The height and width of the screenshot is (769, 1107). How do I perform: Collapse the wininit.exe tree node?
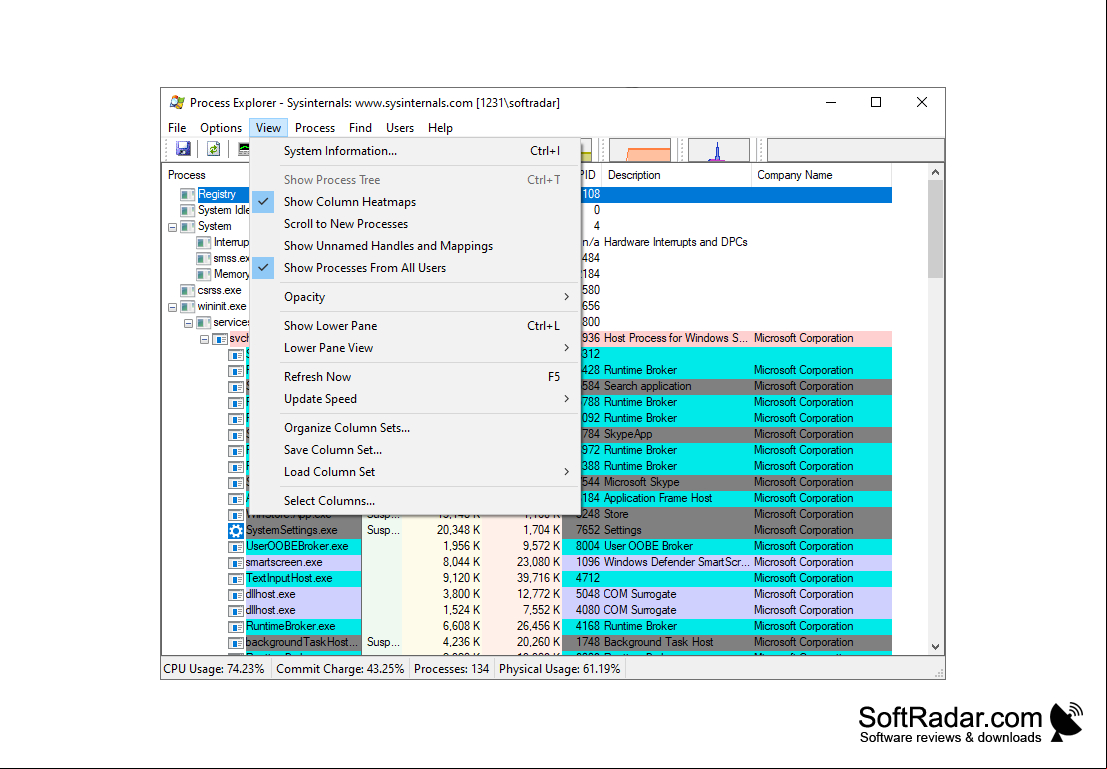coord(172,307)
